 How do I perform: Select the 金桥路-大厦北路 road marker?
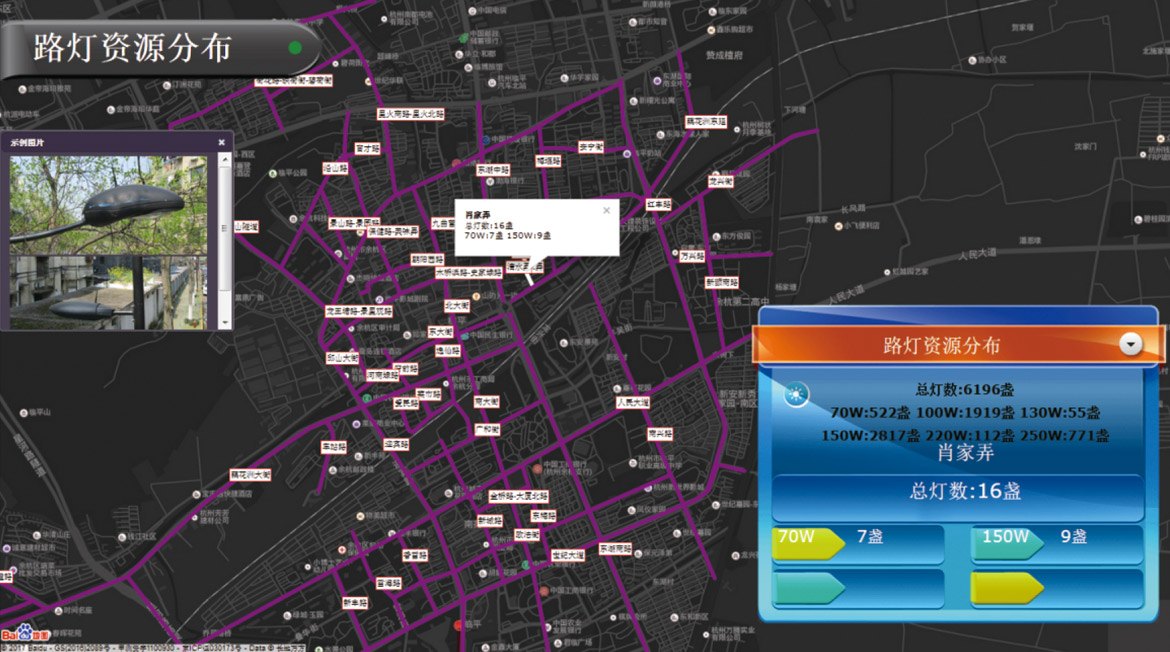(x=518, y=496)
